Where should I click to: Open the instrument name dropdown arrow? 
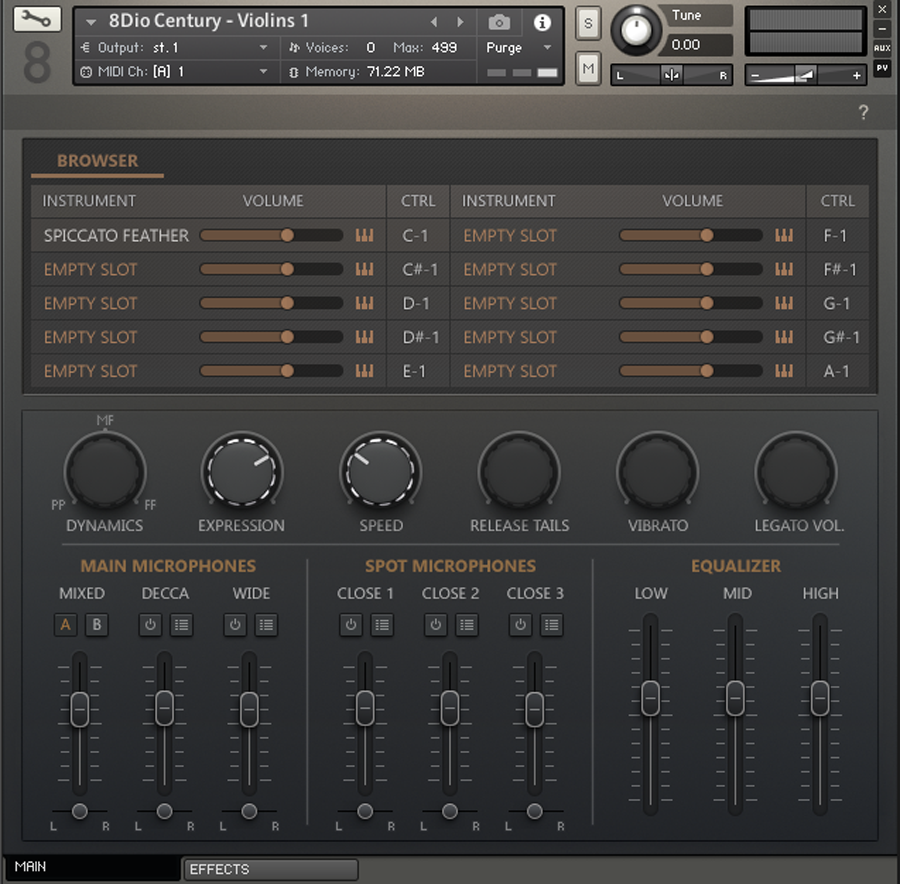[x=91, y=22]
